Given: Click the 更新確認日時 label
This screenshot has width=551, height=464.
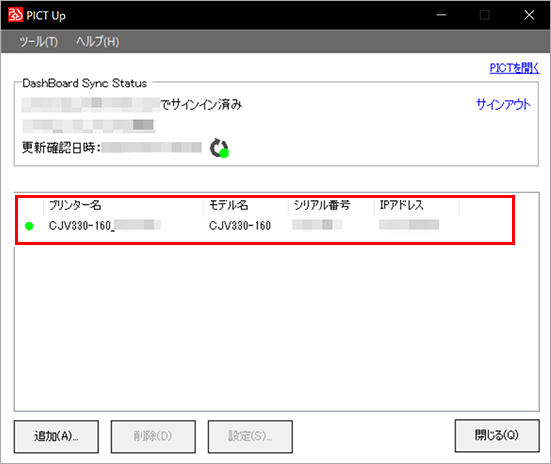Looking at the screenshot, I should click(x=61, y=148).
